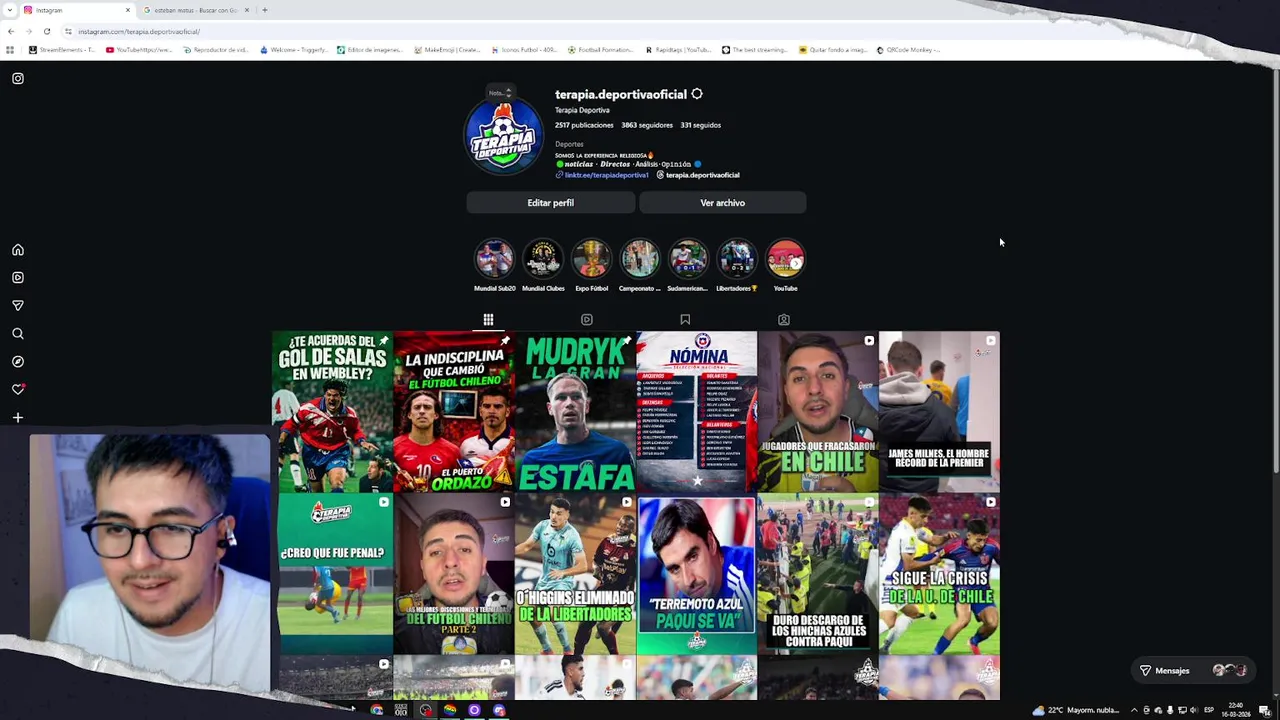Open the La Indisciplina fútbol chileno post
The height and width of the screenshot is (720, 1280).
pos(454,412)
